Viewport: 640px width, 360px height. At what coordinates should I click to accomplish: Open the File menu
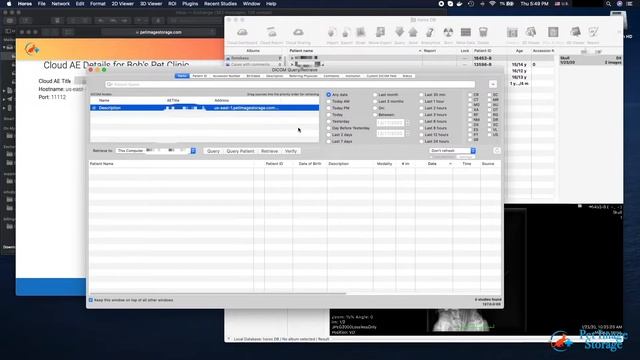[42, 4]
